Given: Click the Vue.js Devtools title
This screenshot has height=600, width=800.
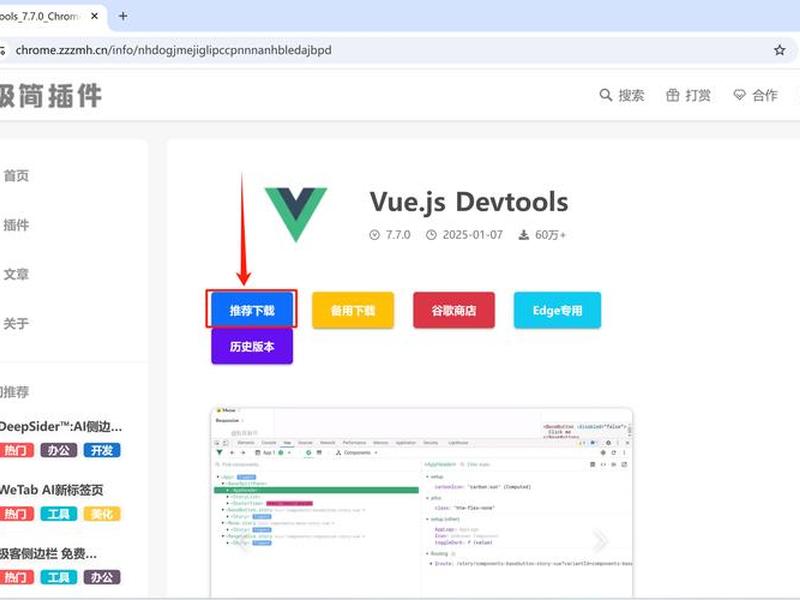Looking at the screenshot, I should click(469, 202).
